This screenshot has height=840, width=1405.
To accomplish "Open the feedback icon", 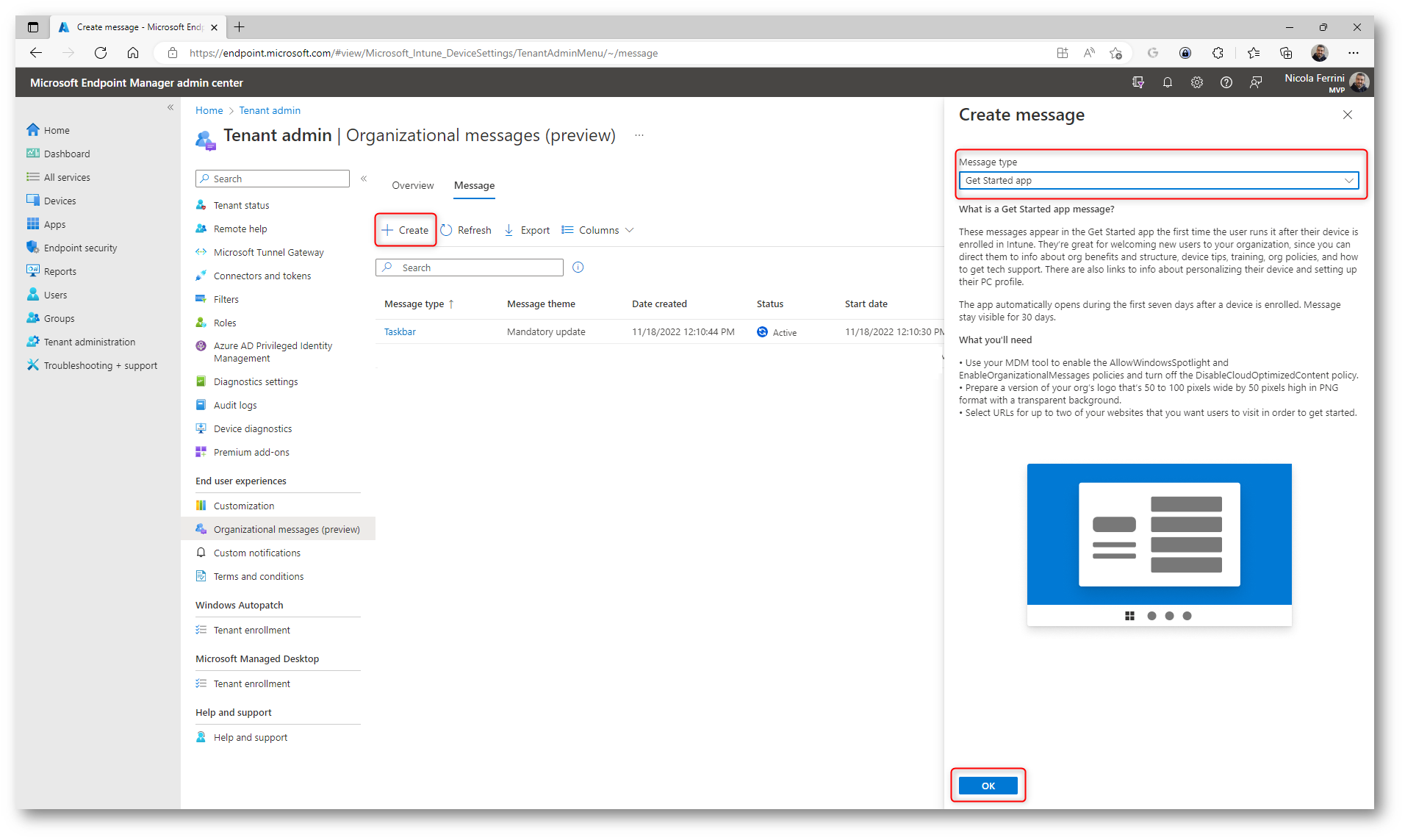I will [1255, 82].
